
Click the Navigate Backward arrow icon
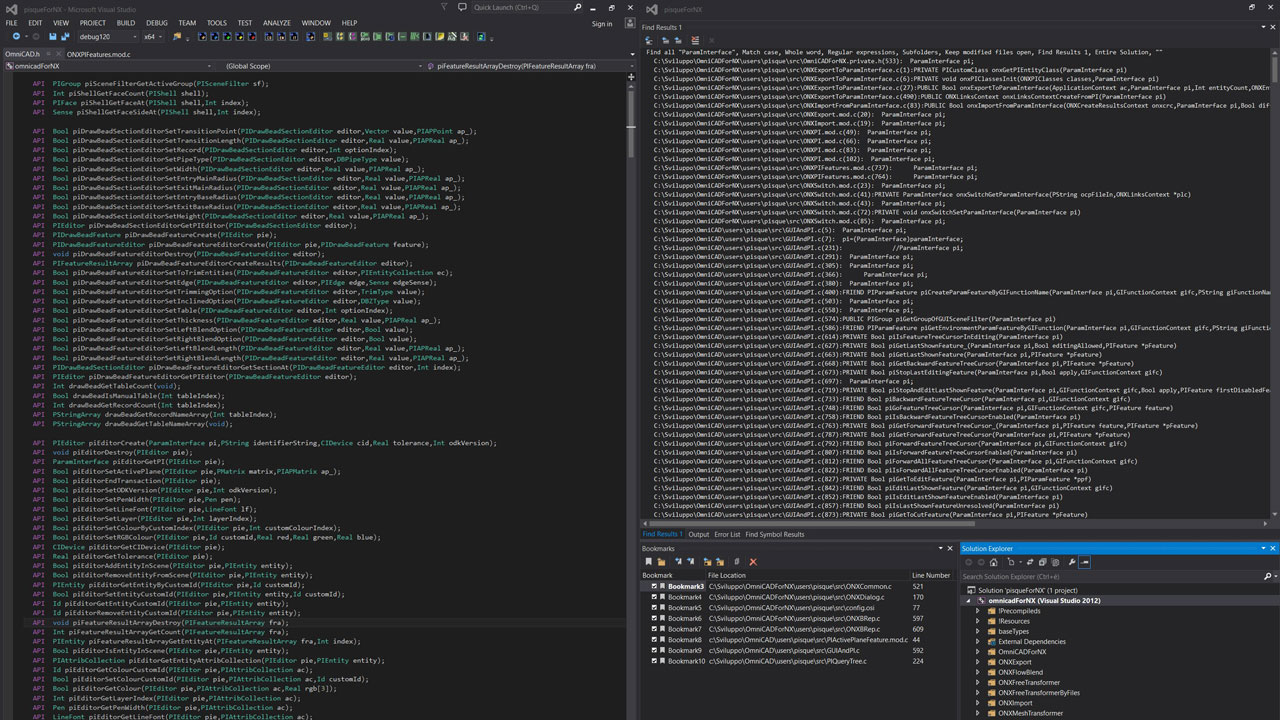[16, 36]
